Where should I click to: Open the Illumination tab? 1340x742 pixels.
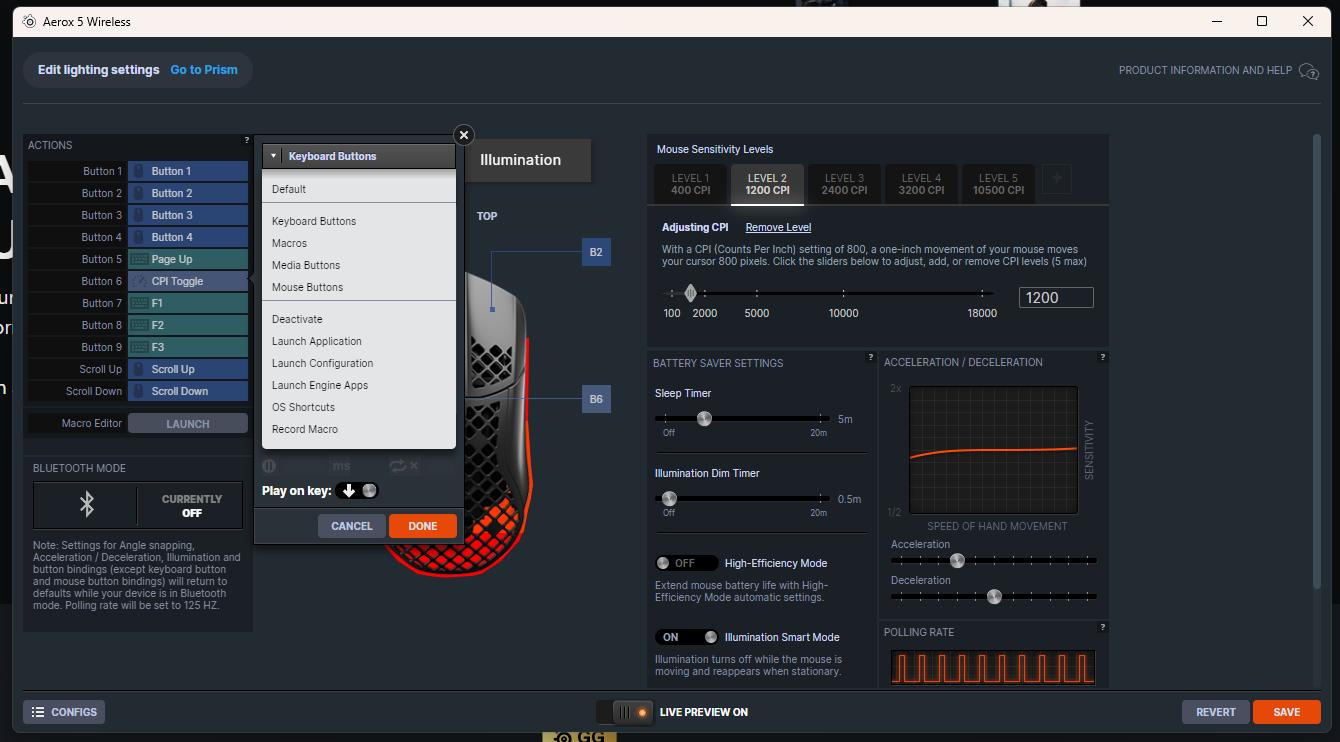point(521,160)
